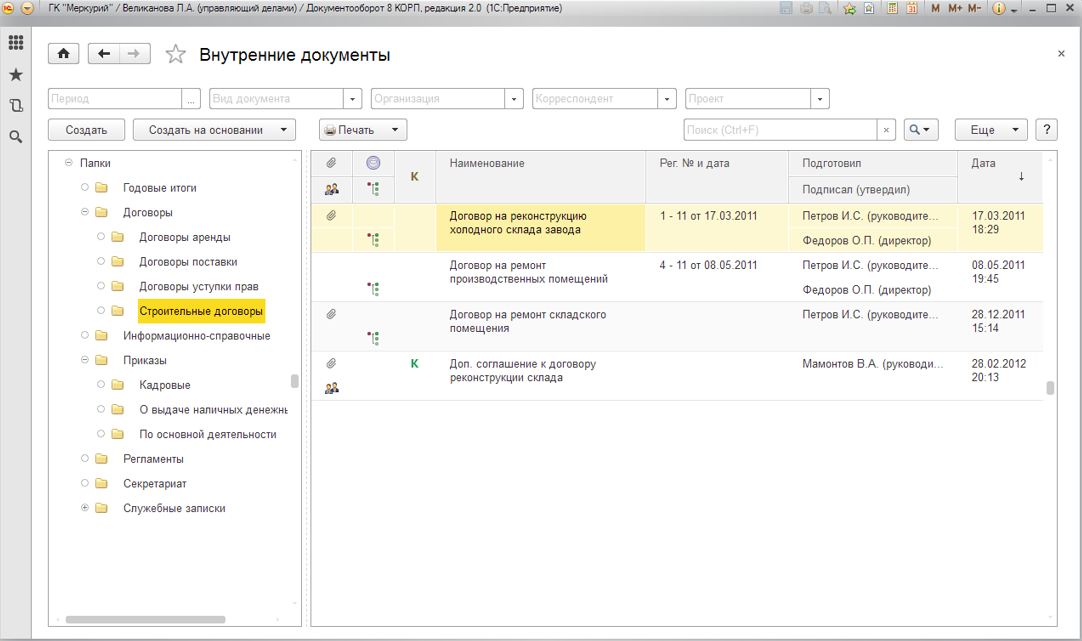
Task: Click the back arrow navigation button
Action: [x=104, y=54]
